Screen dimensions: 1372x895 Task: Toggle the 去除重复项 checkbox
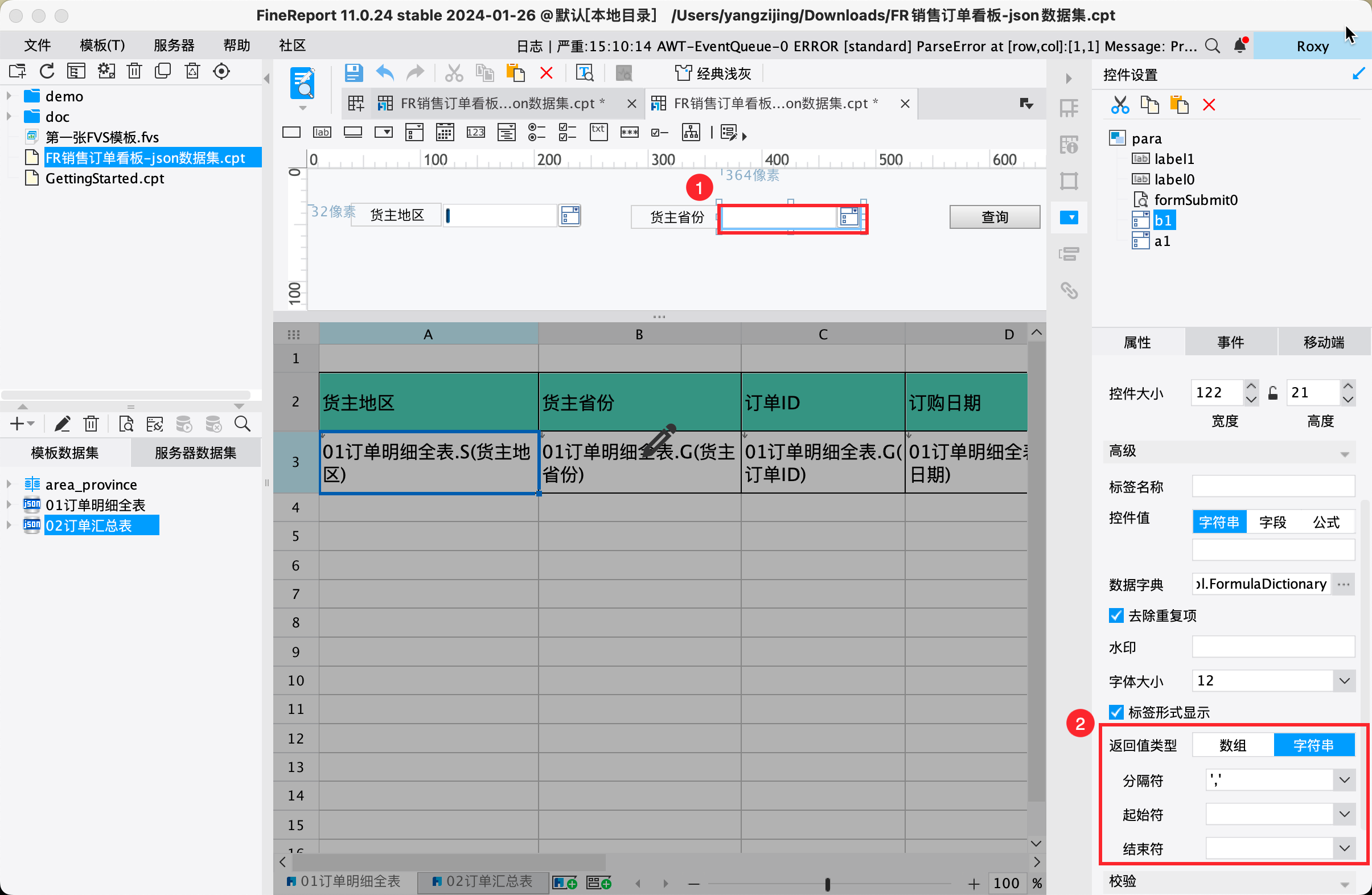(x=1116, y=615)
